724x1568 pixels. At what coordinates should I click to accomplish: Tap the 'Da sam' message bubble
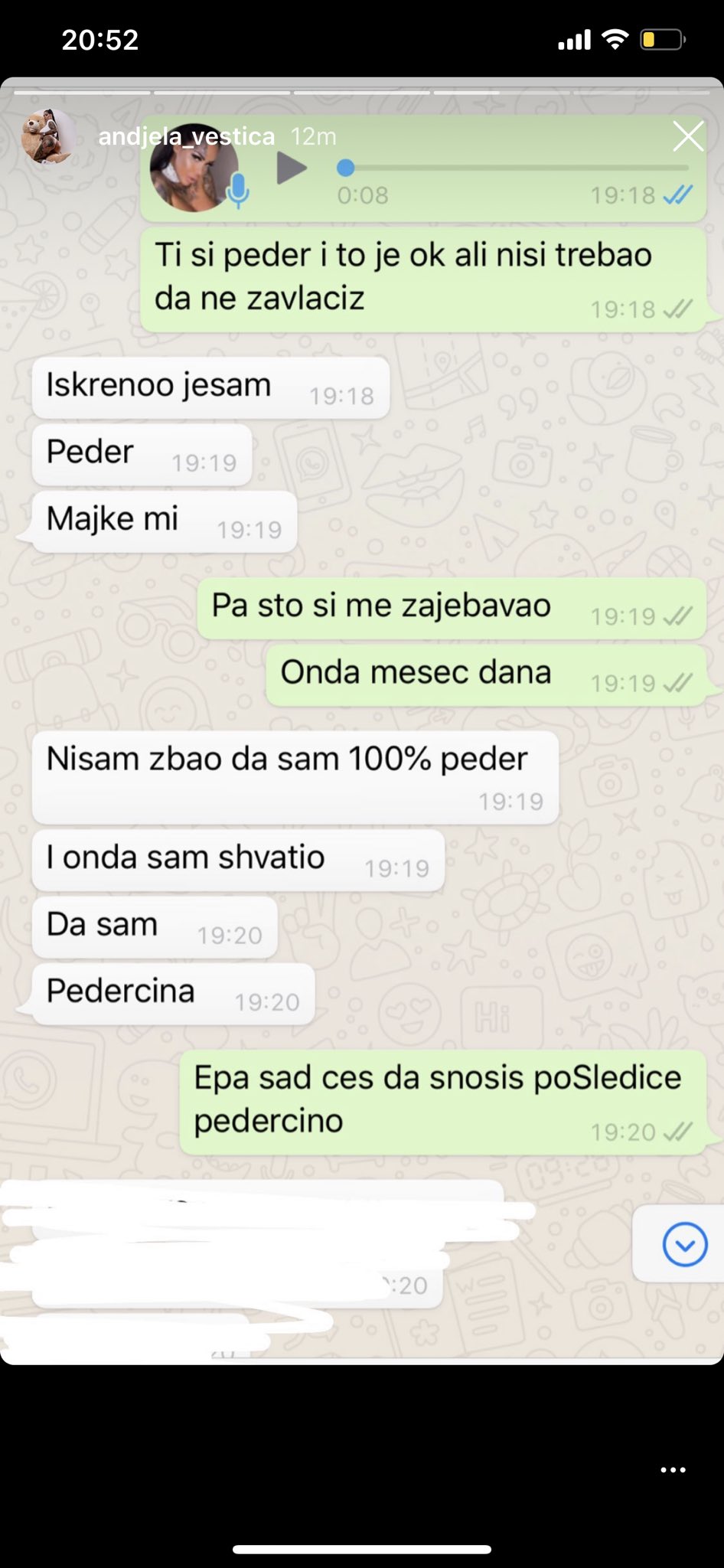tap(155, 927)
